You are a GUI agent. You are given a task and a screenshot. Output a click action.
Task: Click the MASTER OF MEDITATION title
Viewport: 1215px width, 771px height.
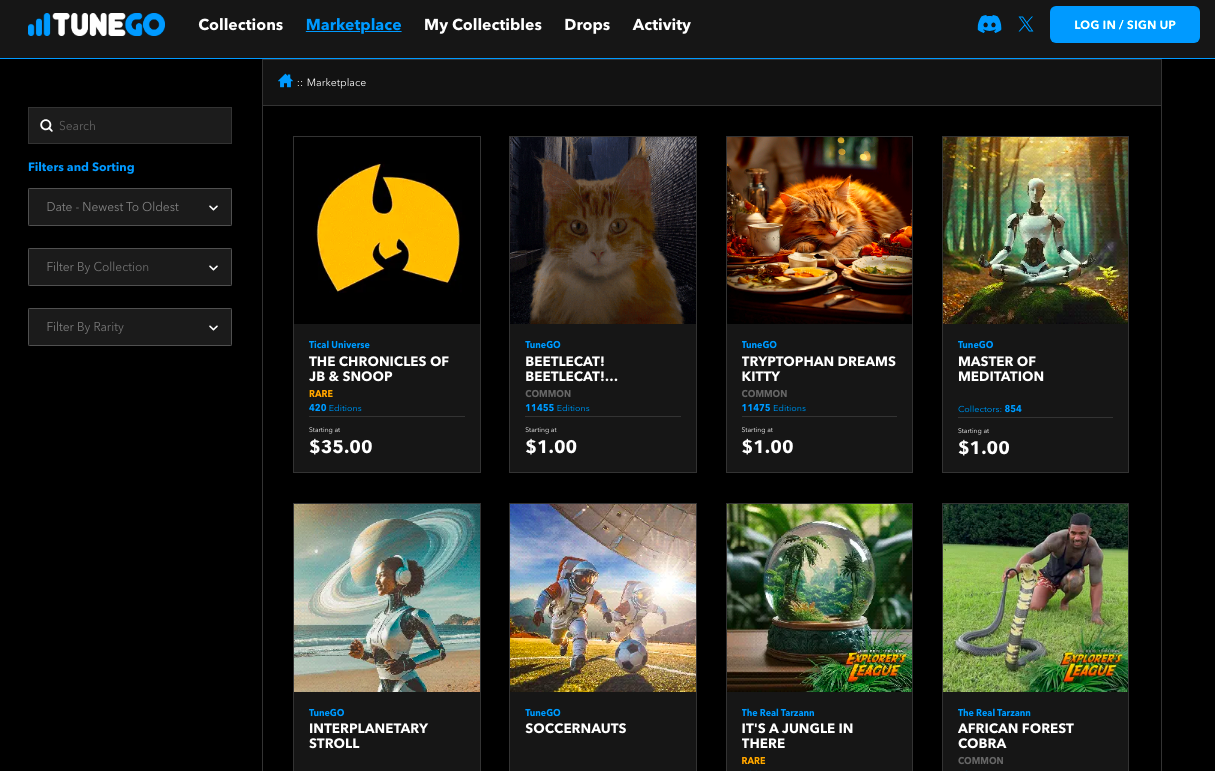tap(1000, 369)
